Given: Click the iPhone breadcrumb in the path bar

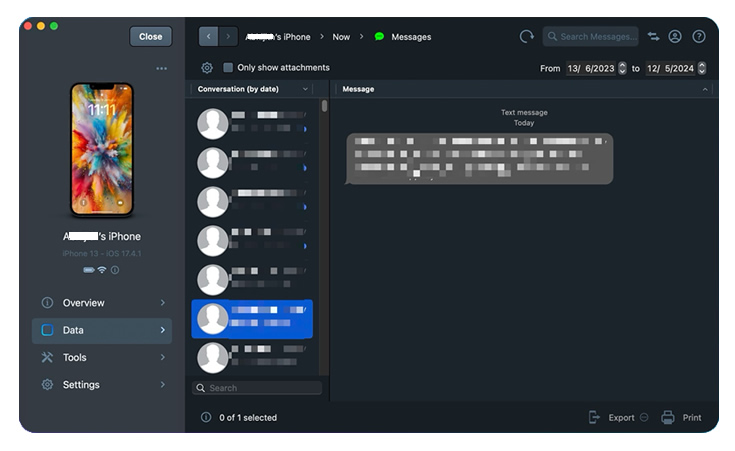Looking at the screenshot, I should (x=278, y=37).
